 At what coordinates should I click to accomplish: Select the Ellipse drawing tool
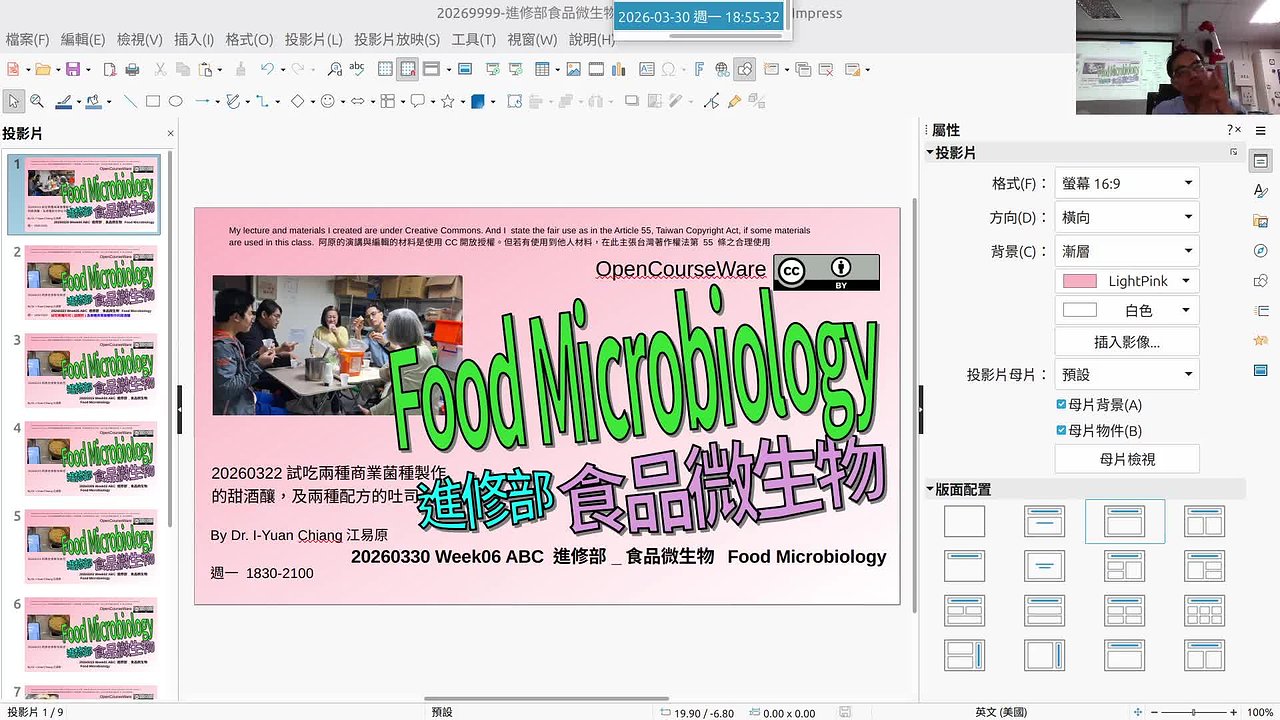[x=175, y=101]
